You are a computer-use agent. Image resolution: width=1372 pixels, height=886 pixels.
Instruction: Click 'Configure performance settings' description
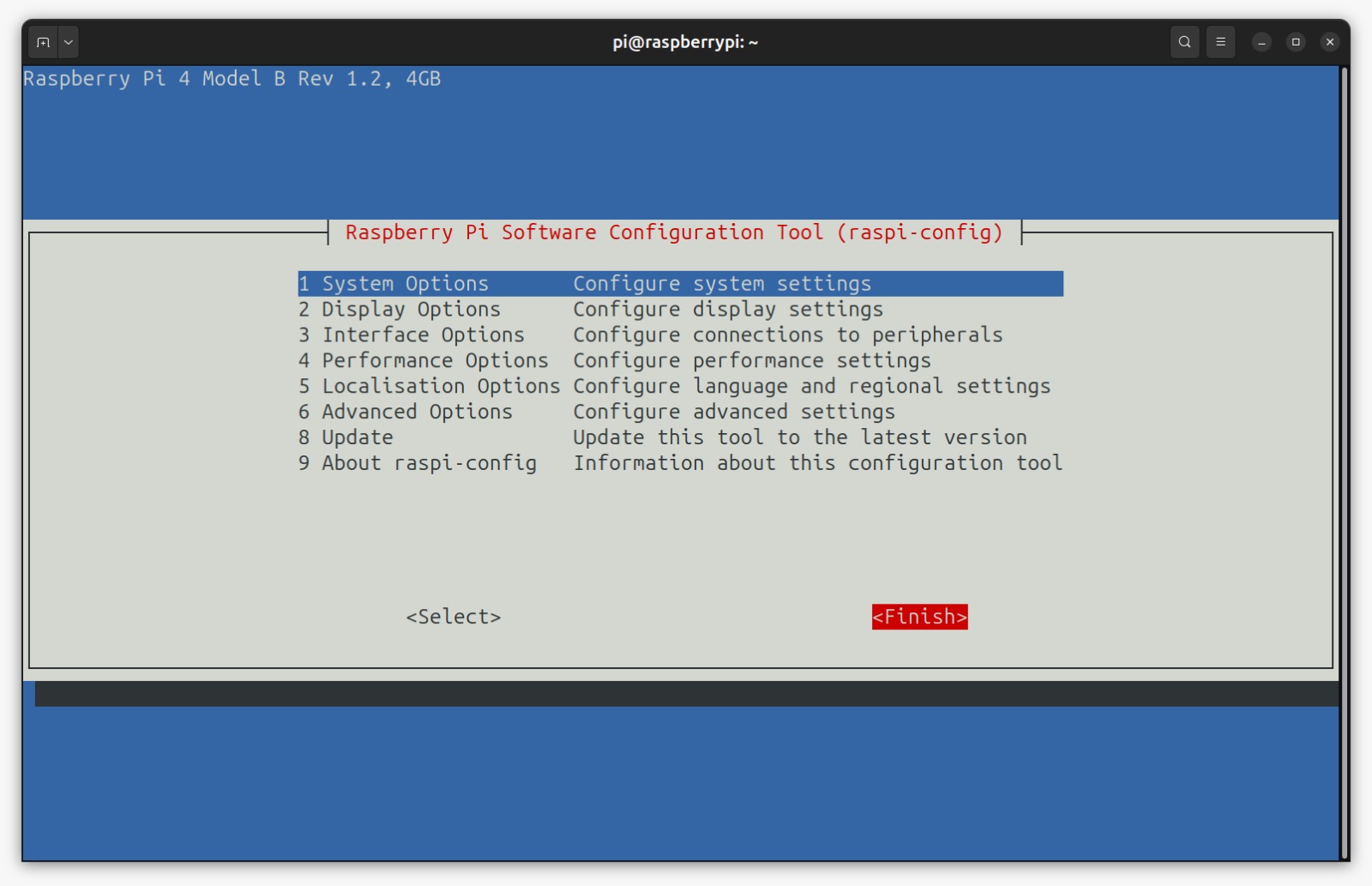pyautogui.click(x=752, y=361)
